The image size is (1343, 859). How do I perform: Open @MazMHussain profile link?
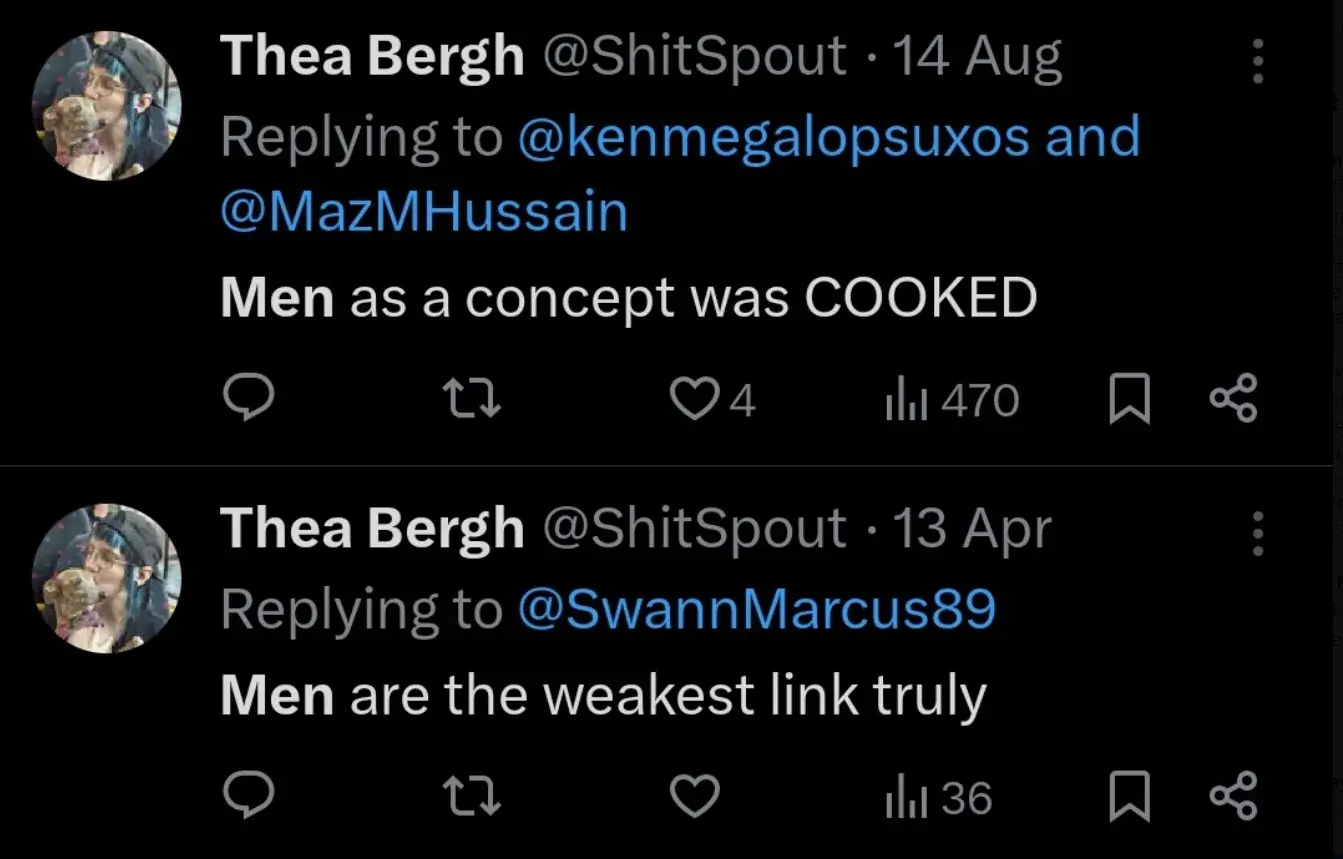[x=424, y=212]
